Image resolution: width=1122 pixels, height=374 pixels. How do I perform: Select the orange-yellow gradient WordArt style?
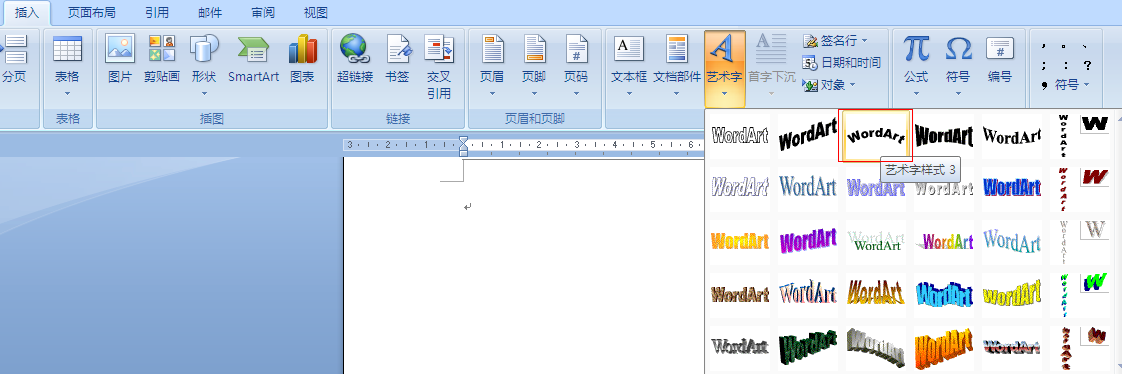point(740,241)
